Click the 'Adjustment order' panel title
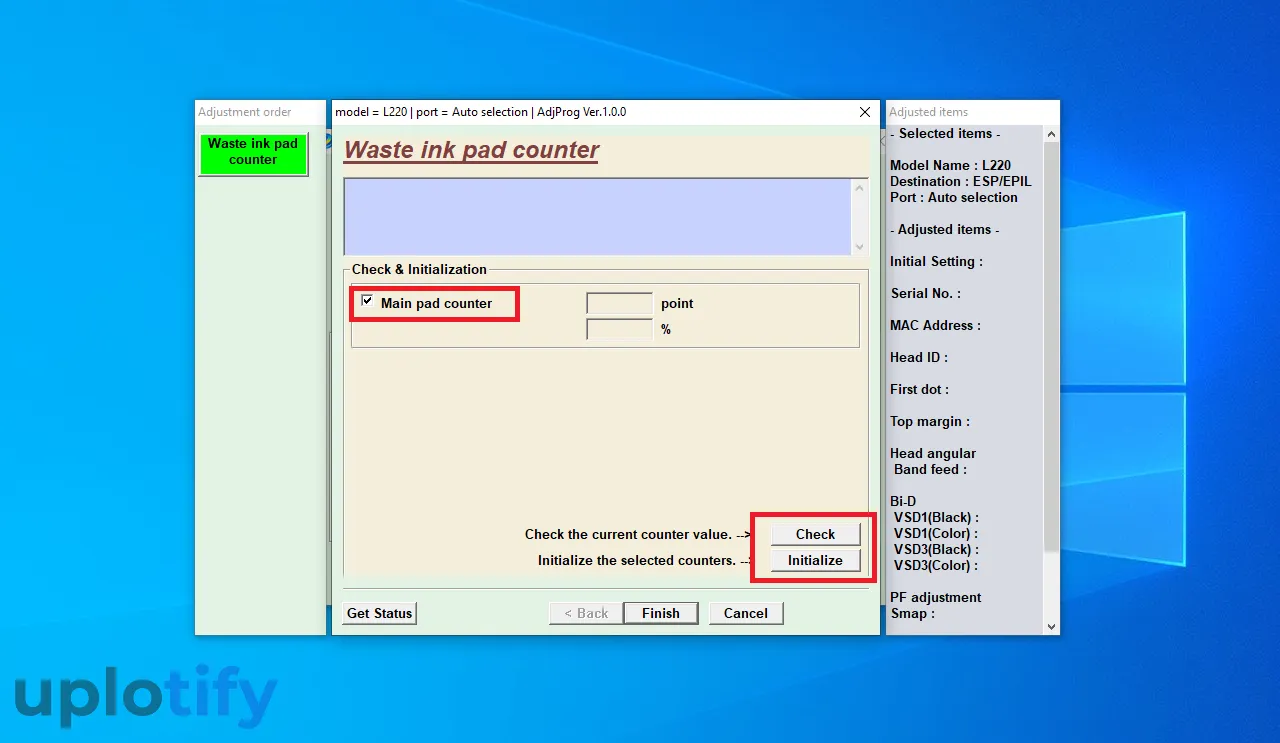The height and width of the screenshot is (743, 1280). (x=245, y=112)
